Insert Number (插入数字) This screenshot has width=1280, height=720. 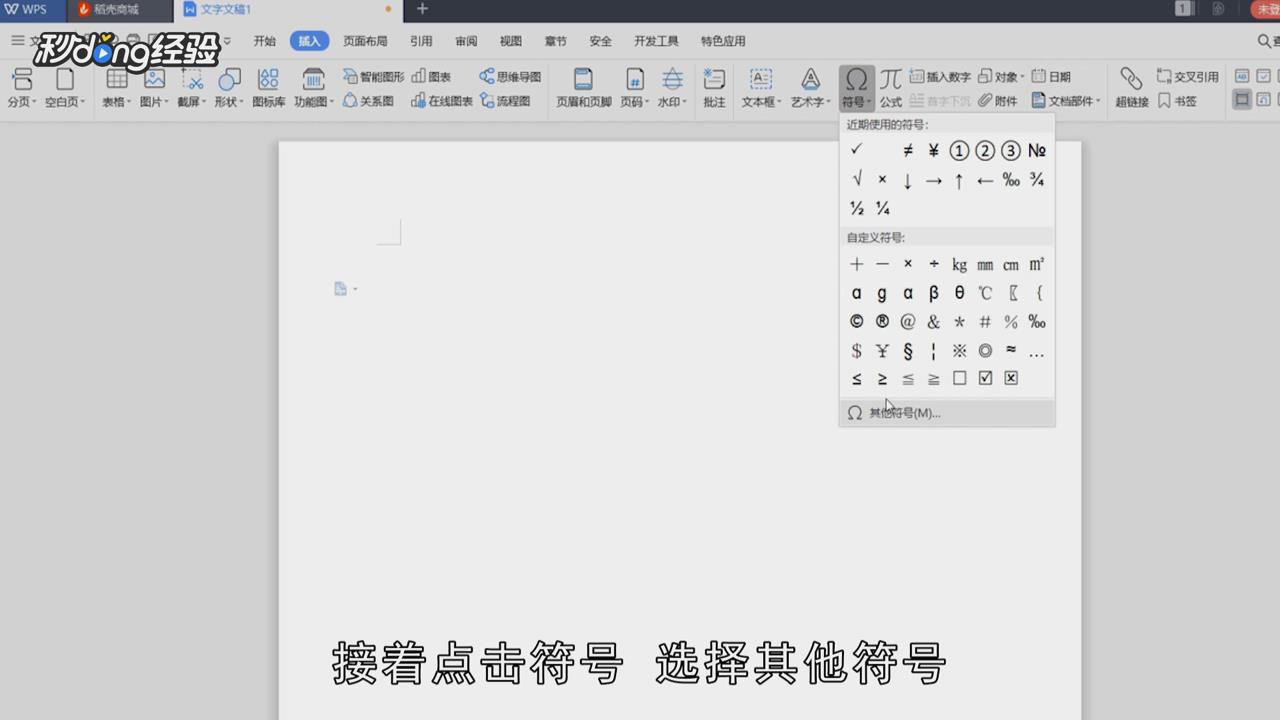point(940,76)
